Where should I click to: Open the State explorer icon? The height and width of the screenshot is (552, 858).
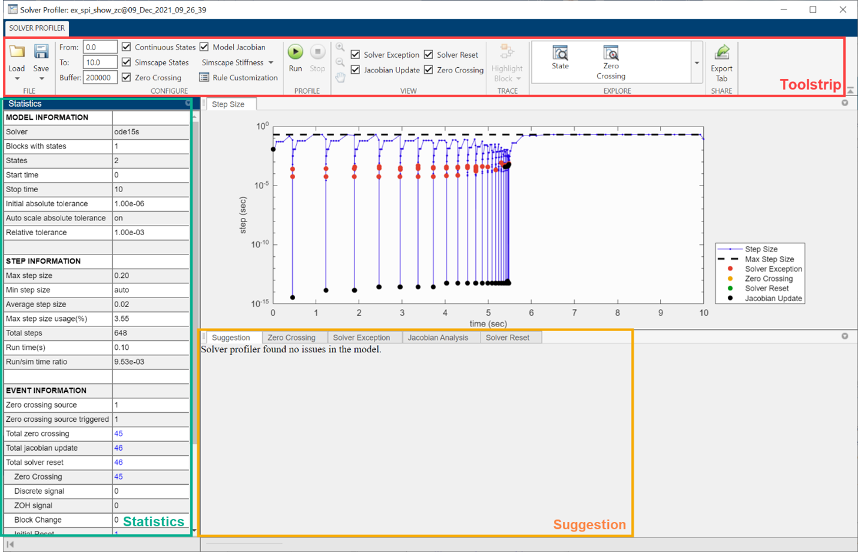tap(560, 53)
